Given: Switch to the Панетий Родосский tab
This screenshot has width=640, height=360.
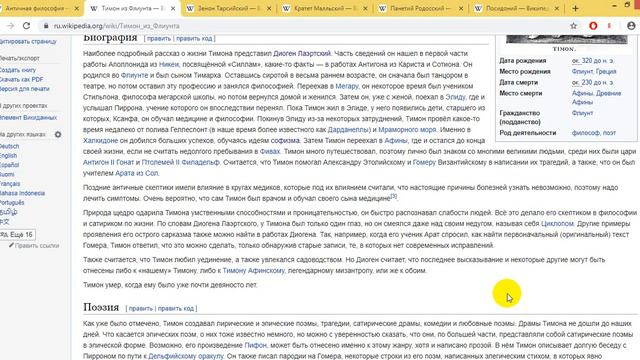Looking at the screenshot, I should point(420,8).
